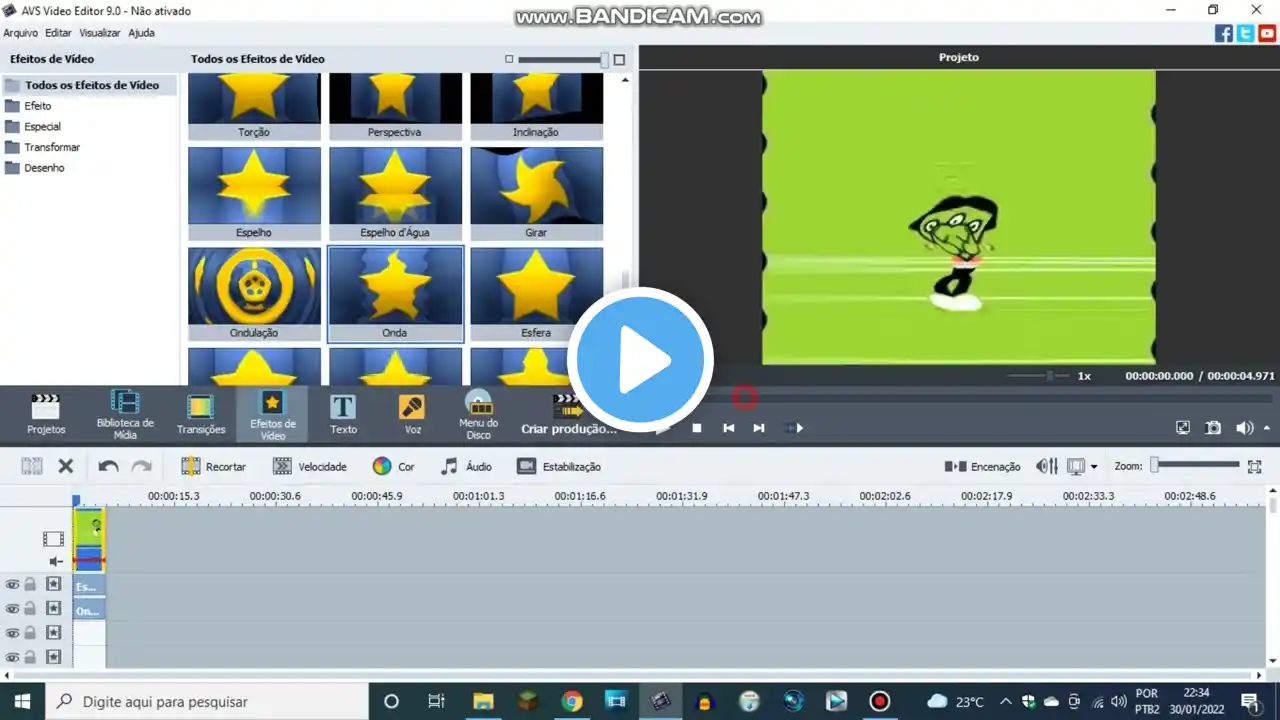Viewport: 1280px width, 720px height.
Task: Open the display layout dropdown arrow
Action: coord(1094,467)
